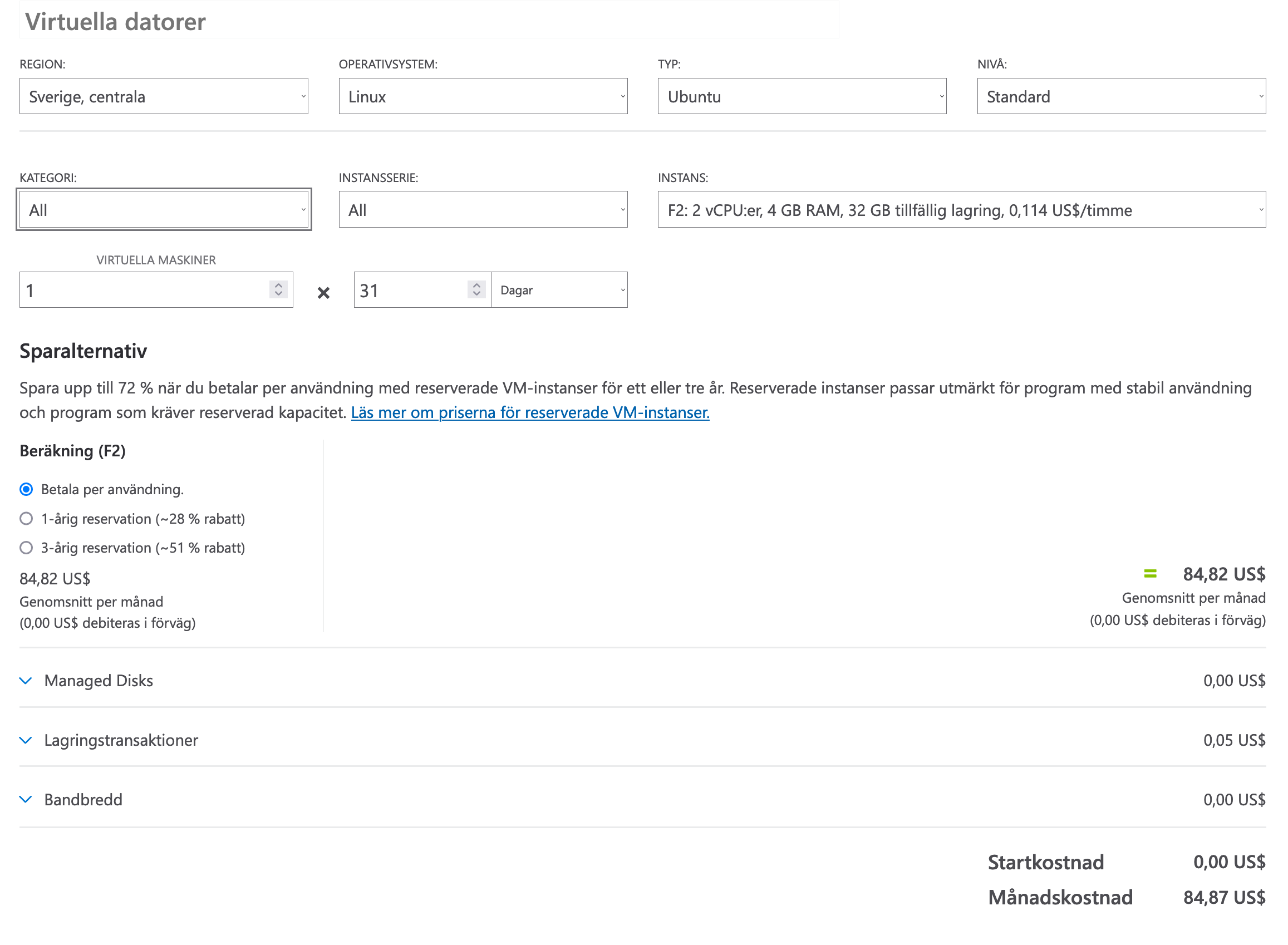Open the Operativsystem dropdown showing Linux
Viewport: 1288px width, 945px height.
[483, 96]
